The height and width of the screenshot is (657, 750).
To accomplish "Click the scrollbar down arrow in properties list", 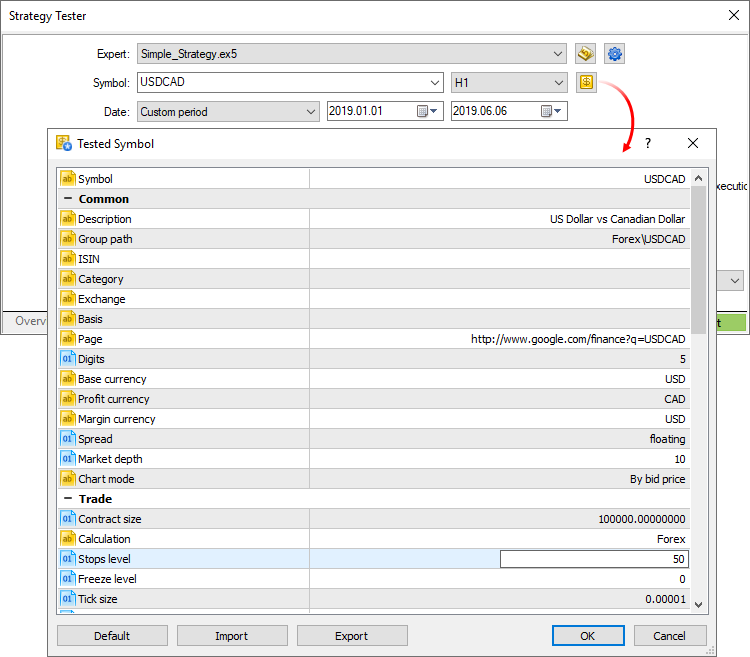I will pos(698,604).
